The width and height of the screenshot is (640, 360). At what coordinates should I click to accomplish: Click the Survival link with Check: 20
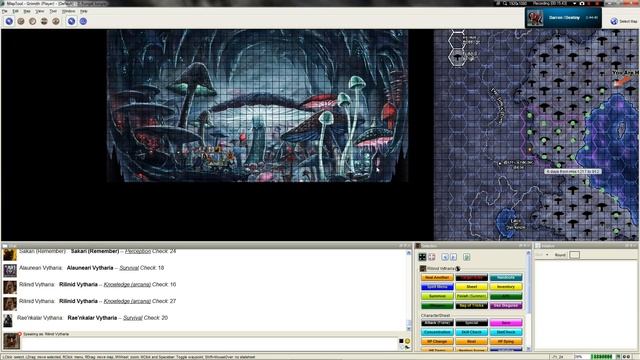pyautogui.click(x=133, y=318)
